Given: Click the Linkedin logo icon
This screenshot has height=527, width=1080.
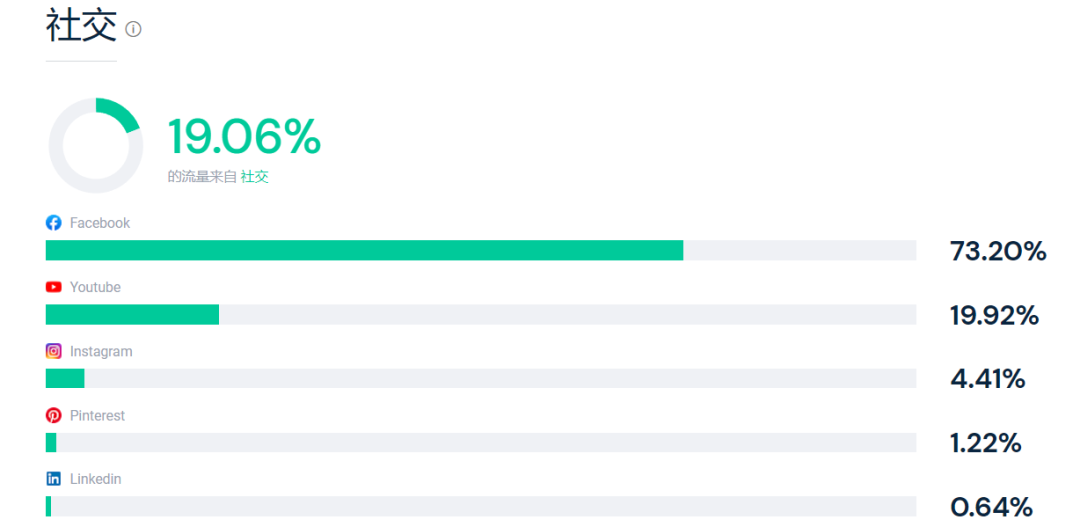Looking at the screenshot, I should [54, 479].
